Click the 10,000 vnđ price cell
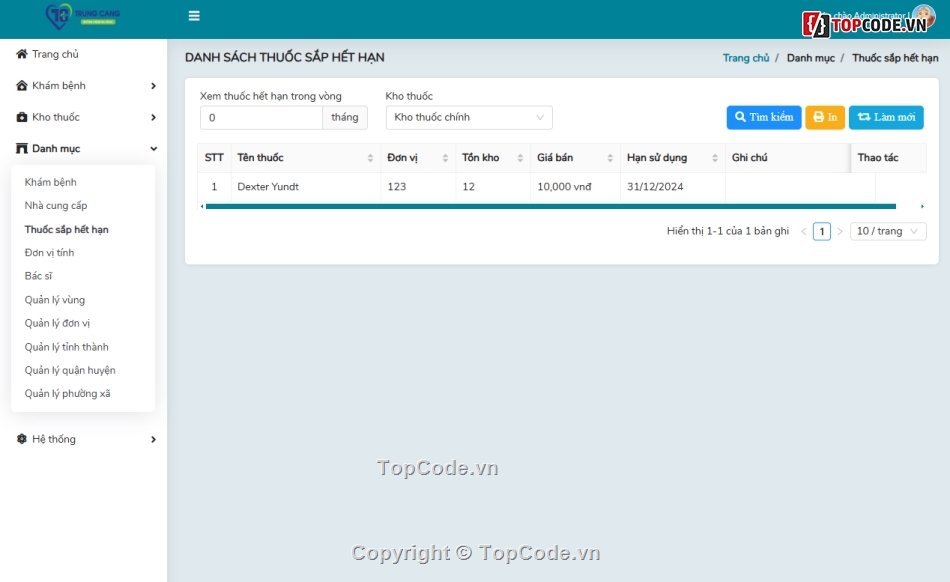The image size is (950, 582). coord(575,187)
